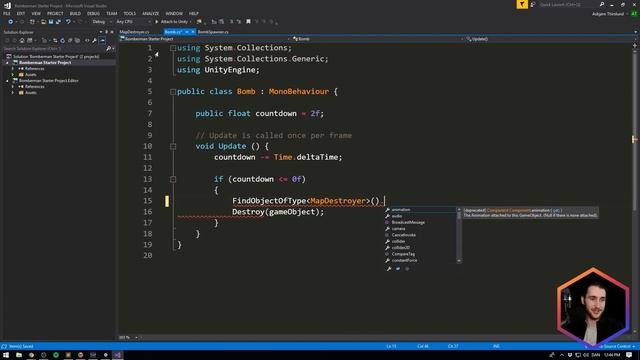Collapse the Bomb class code block
Viewport: 640px width, 360px height.
(x=173, y=92)
